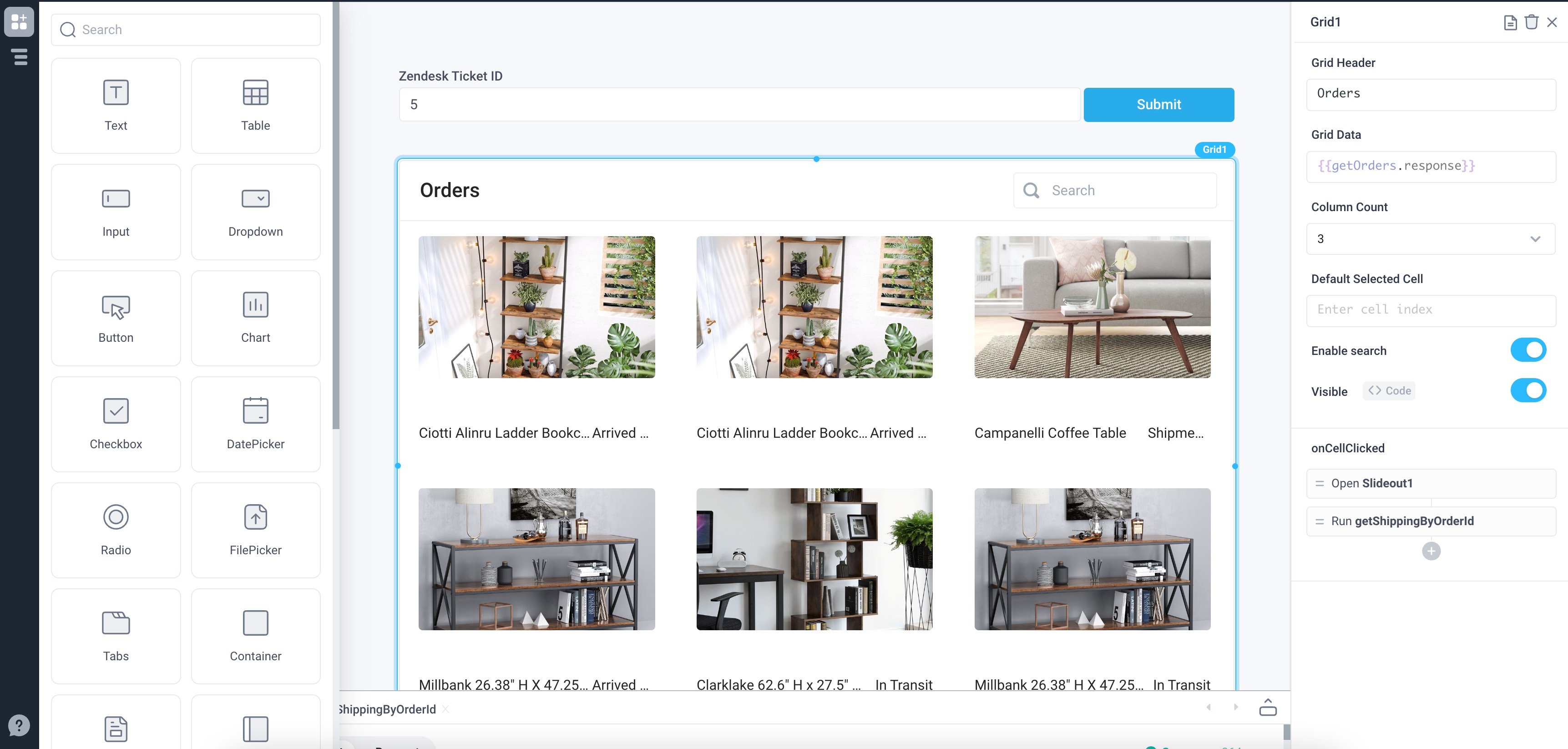Pick the DatePicker component
The width and height of the screenshot is (1568, 749).
(x=255, y=424)
